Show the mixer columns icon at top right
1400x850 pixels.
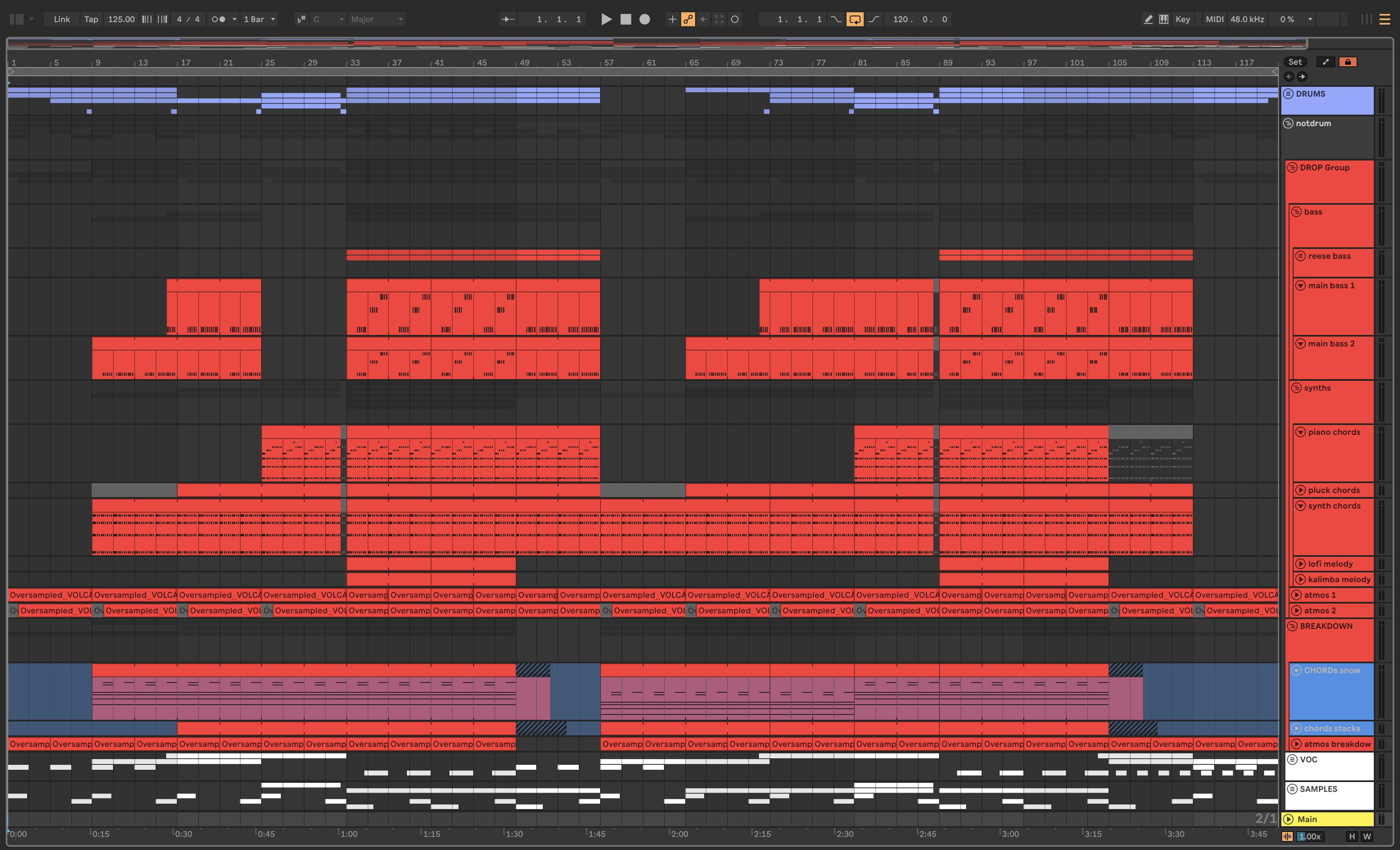[1366, 19]
